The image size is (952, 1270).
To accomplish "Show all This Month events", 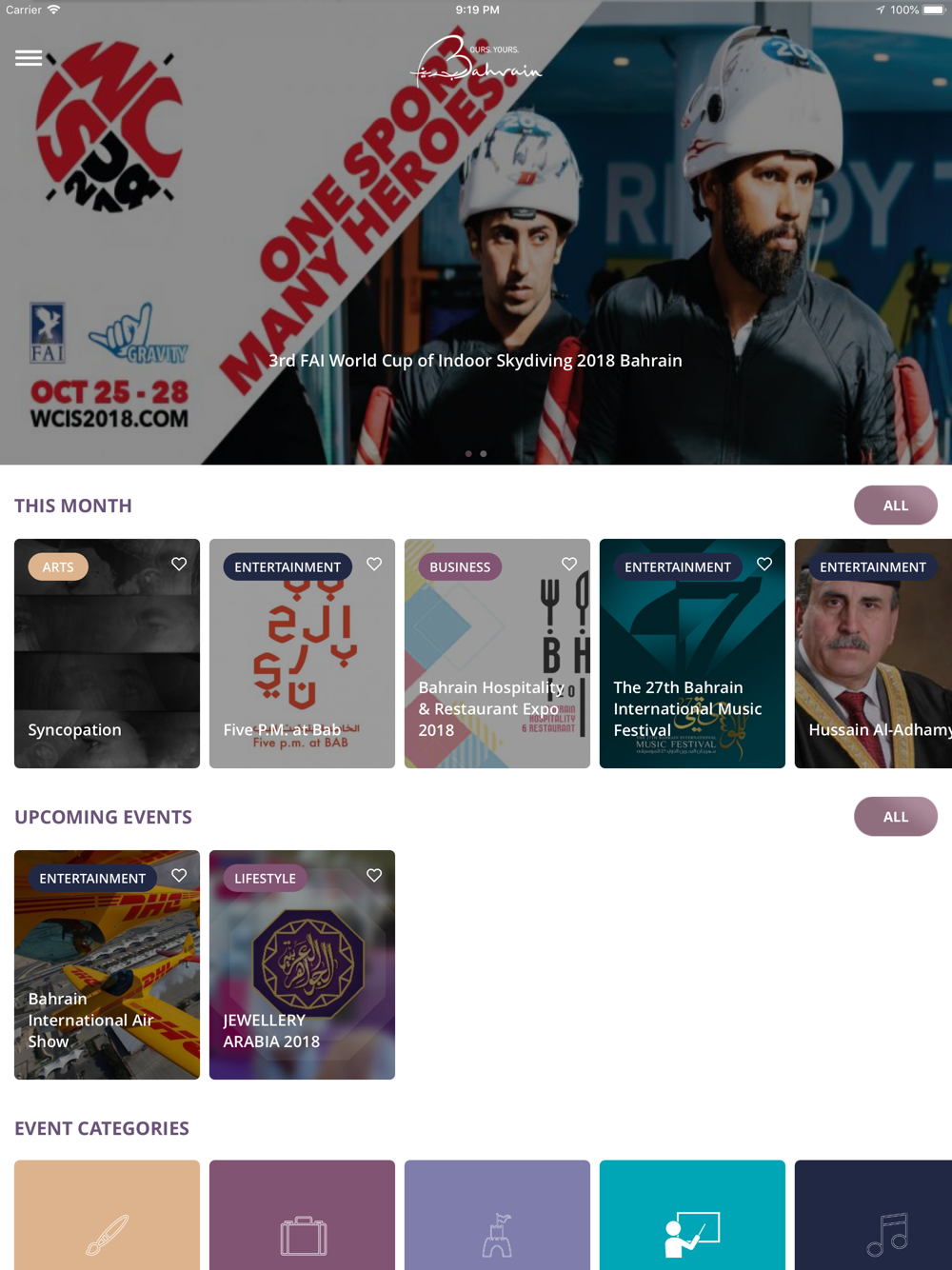I will click(x=896, y=505).
